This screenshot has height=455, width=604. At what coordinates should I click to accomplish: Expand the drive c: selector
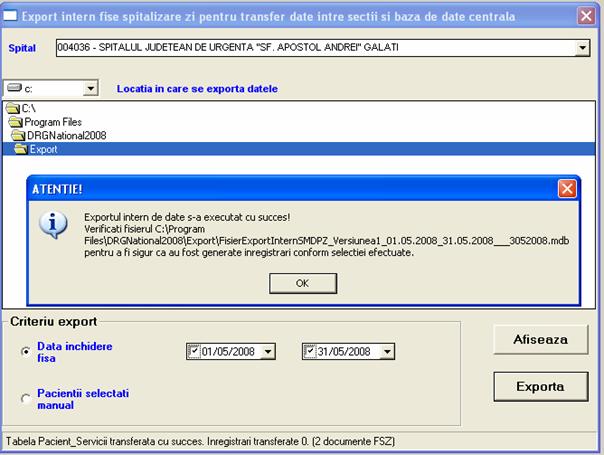90,89
